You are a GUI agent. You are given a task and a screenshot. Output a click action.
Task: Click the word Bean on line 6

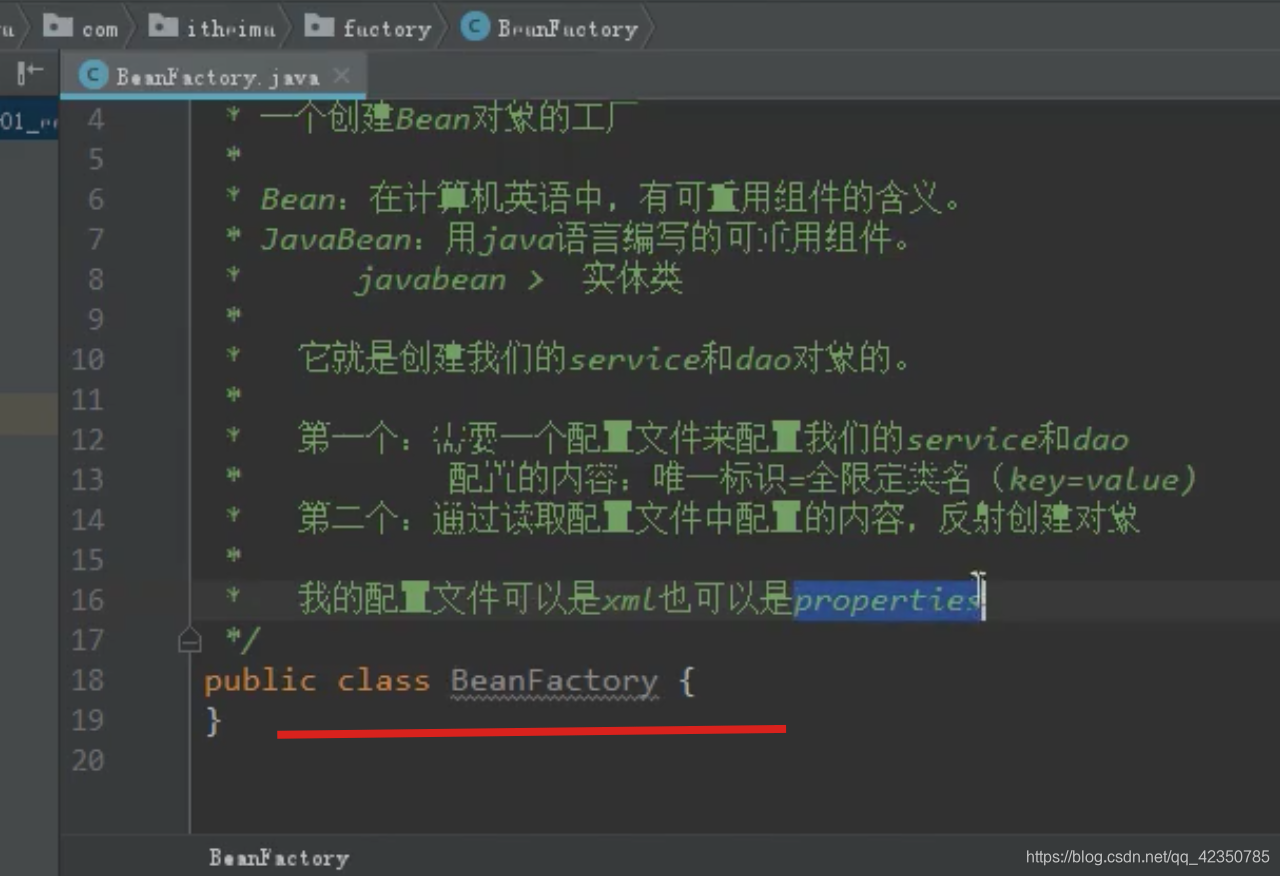297,200
